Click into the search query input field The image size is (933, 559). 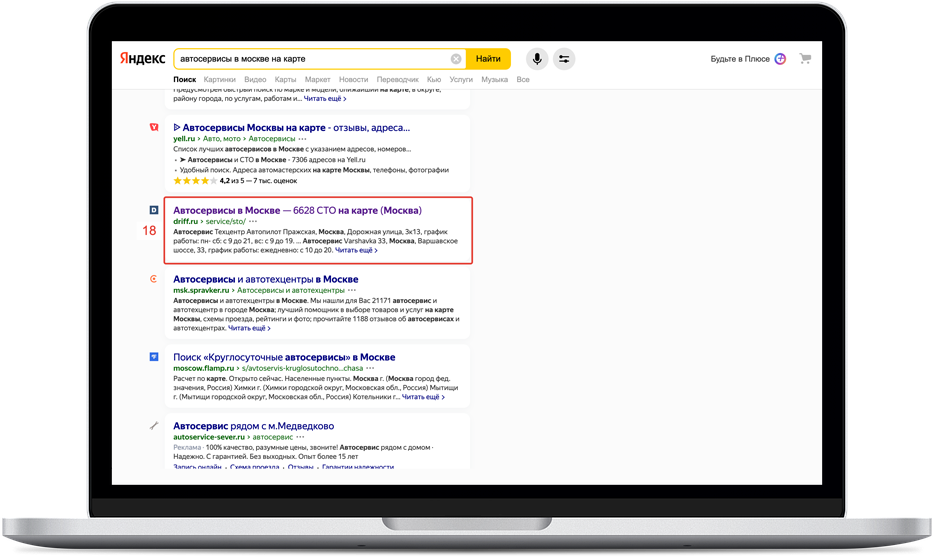(310, 59)
